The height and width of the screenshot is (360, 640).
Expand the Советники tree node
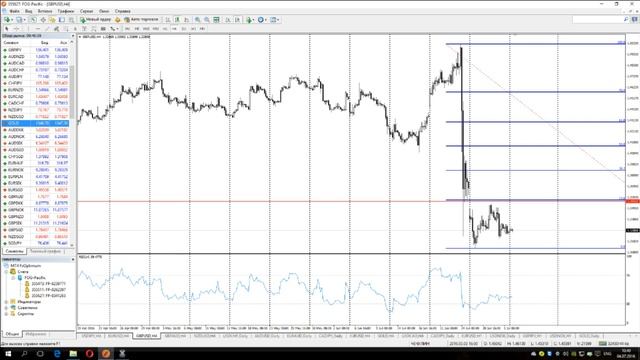coord(7,308)
